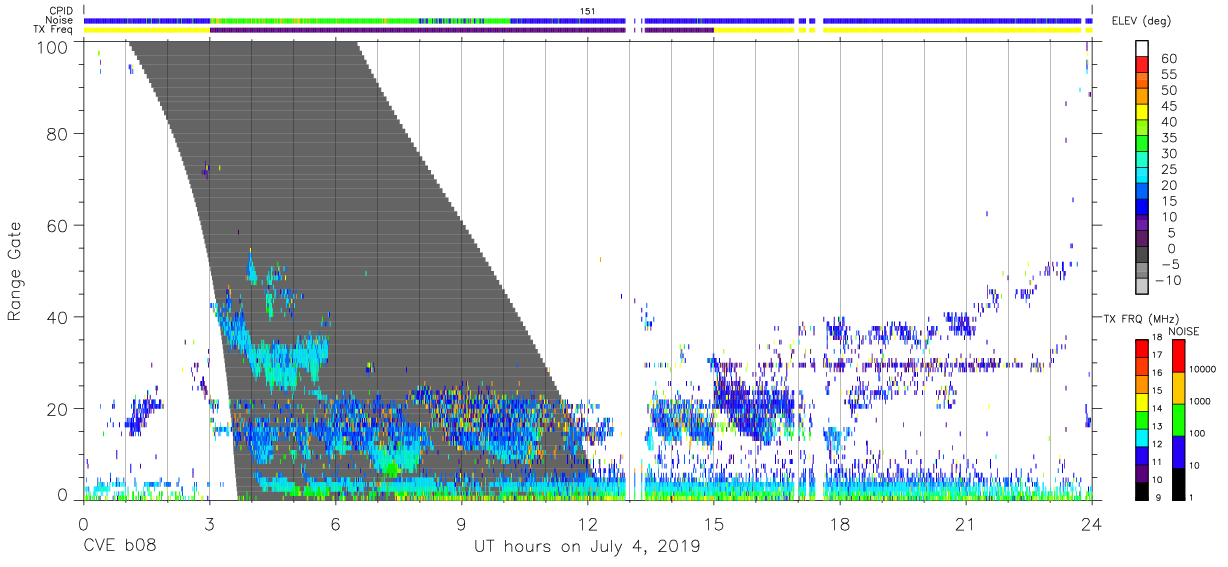The width and height of the screenshot is (1228, 567).
Task: Click x-axis hour label 6
Action: coord(335,523)
